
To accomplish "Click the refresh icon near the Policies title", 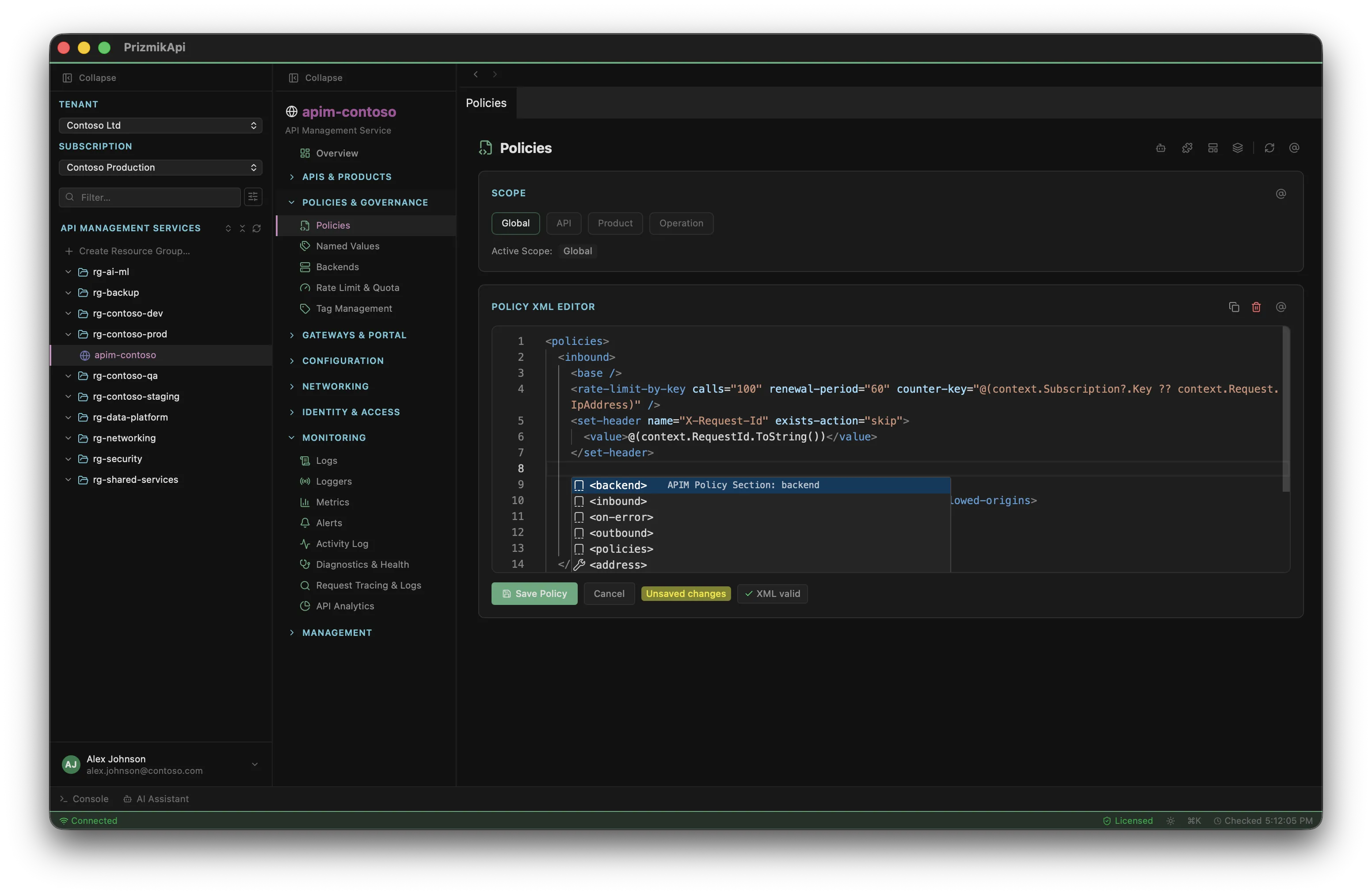I will [x=1270, y=148].
